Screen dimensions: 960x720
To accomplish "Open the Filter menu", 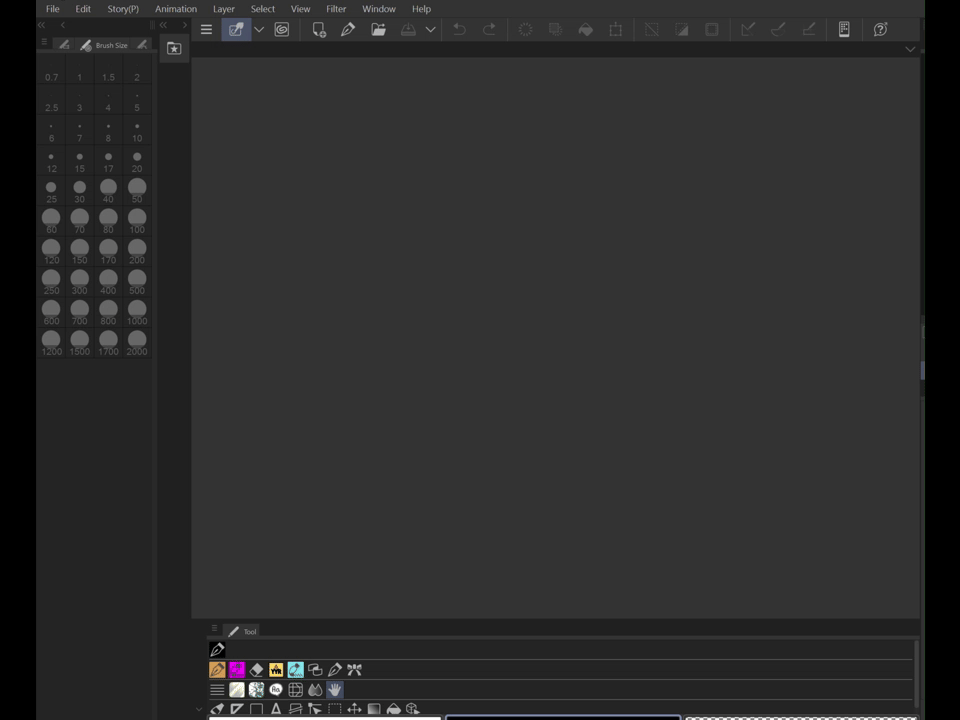I will pyautogui.click(x=336, y=9).
